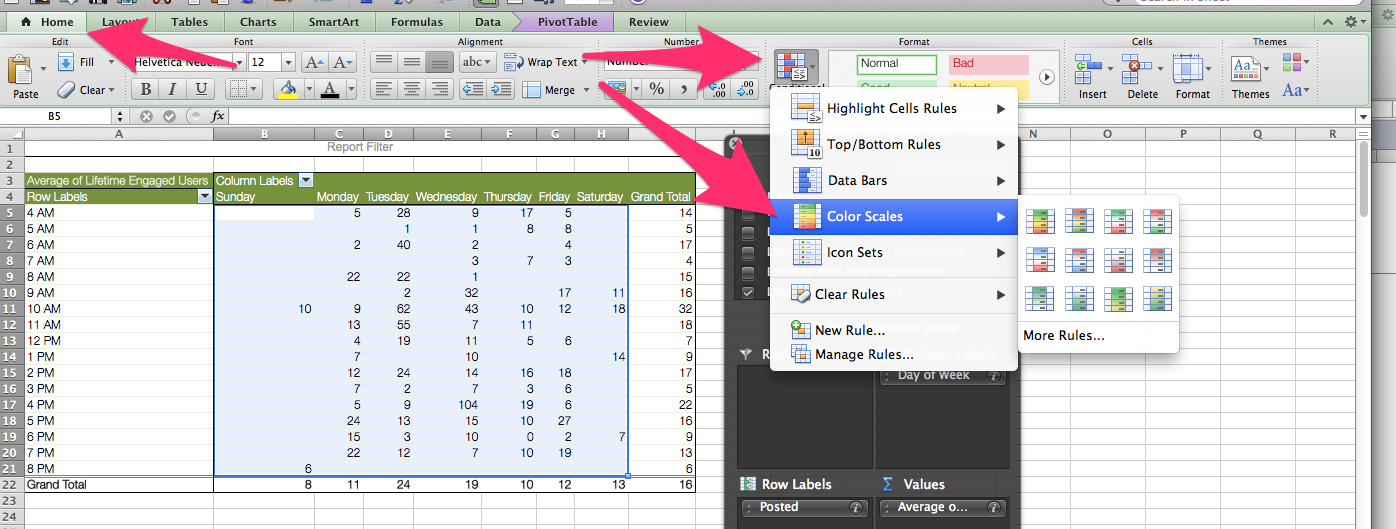Viewport: 1396px width, 529px height.
Task: Increase font size with larger A button
Action: click(x=315, y=62)
